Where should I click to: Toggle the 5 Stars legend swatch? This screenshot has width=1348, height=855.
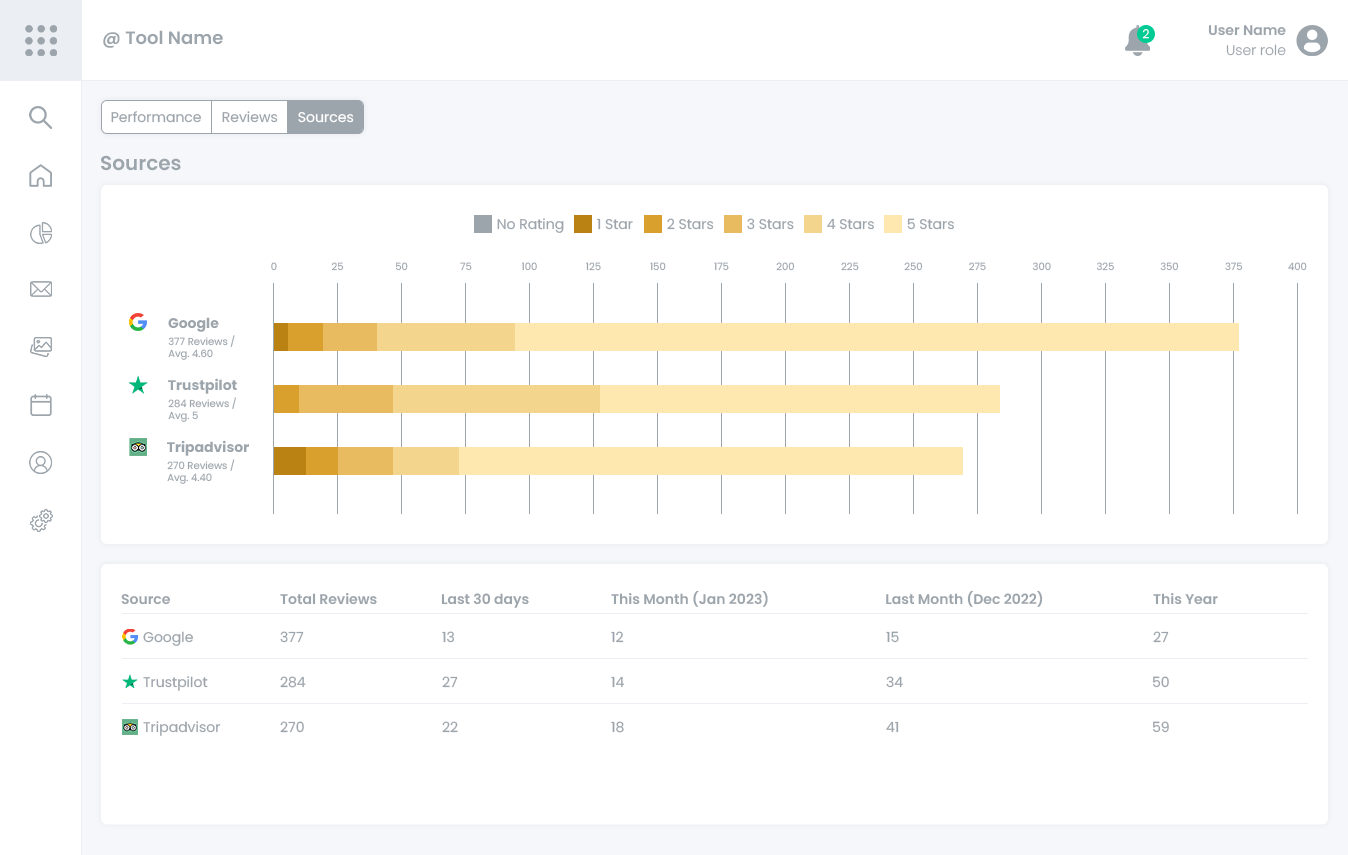pyautogui.click(x=893, y=224)
